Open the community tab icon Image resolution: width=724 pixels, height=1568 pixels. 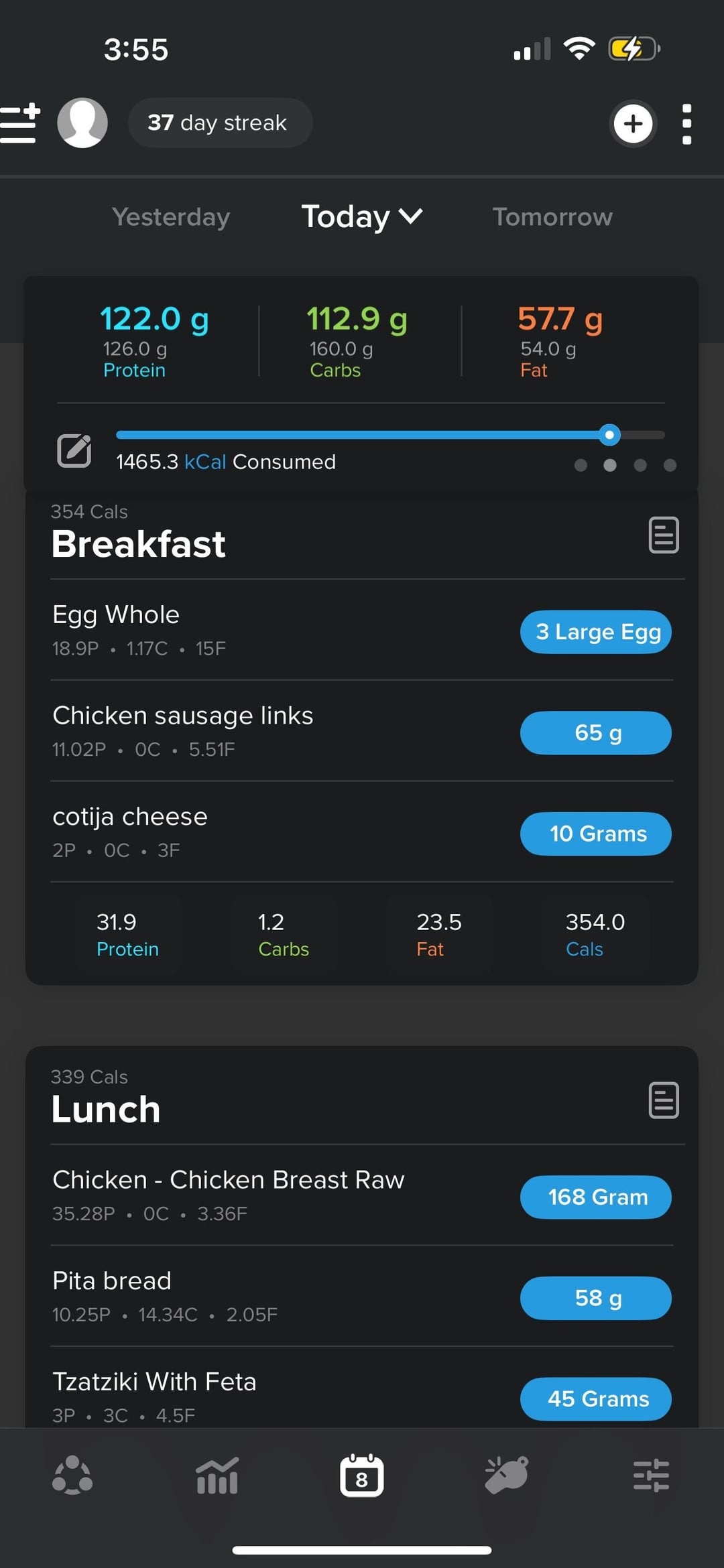pyautogui.click(x=72, y=1476)
